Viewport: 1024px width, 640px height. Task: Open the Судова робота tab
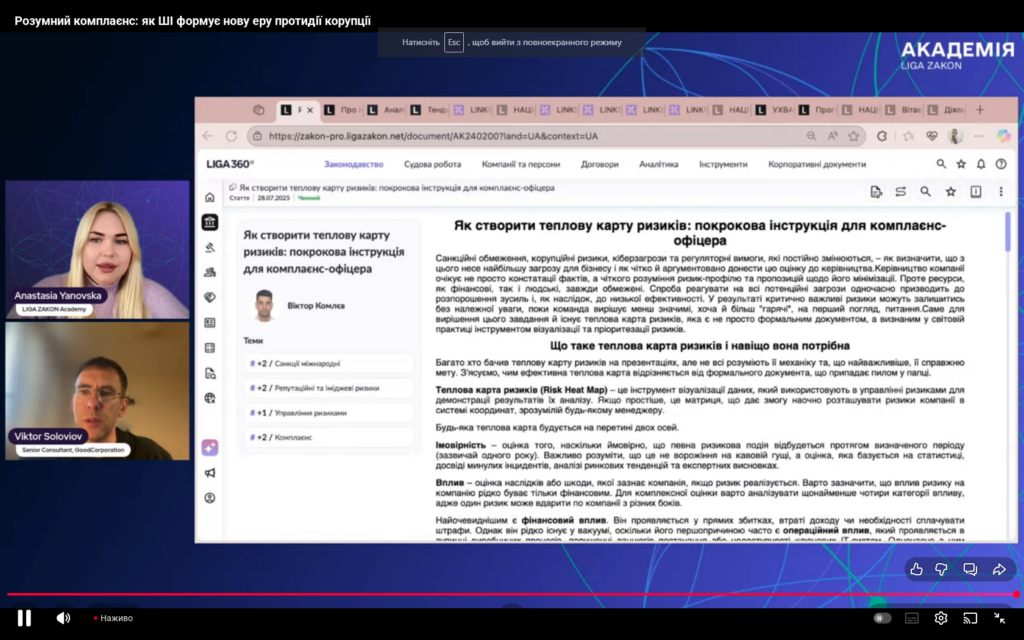click(432, 164)
